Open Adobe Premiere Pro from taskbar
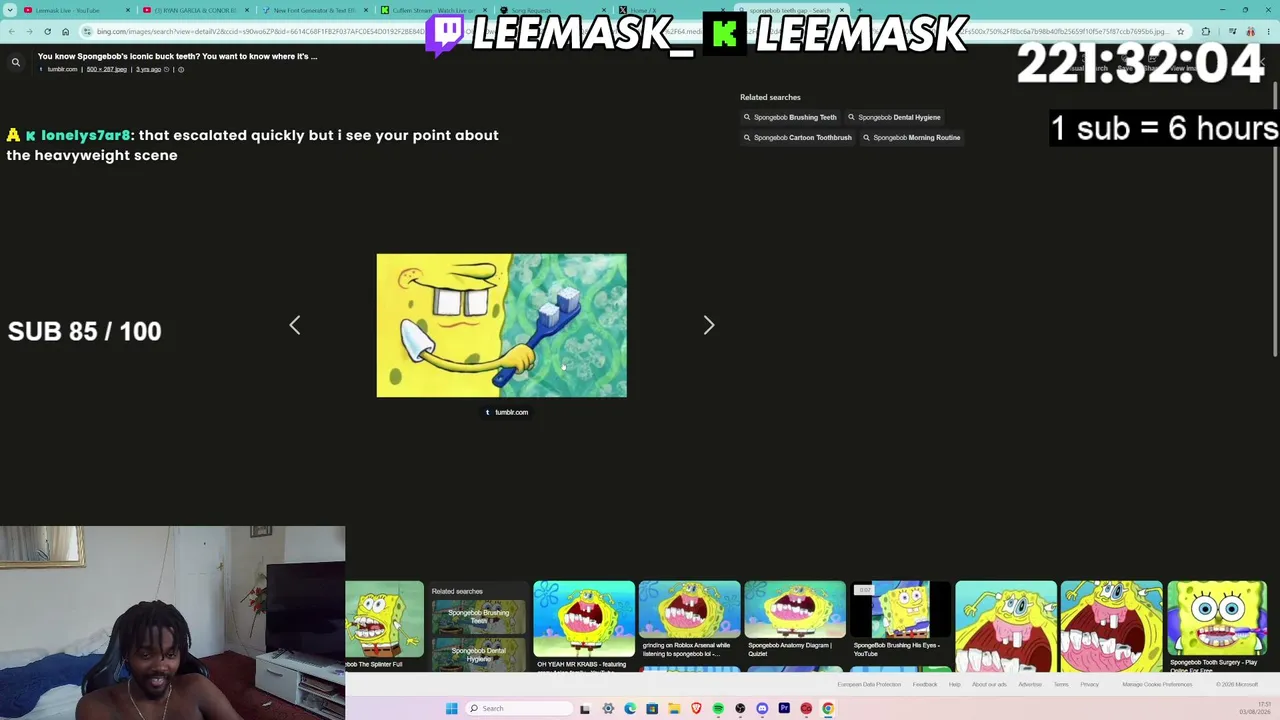1280x720 pixels. 784,708
